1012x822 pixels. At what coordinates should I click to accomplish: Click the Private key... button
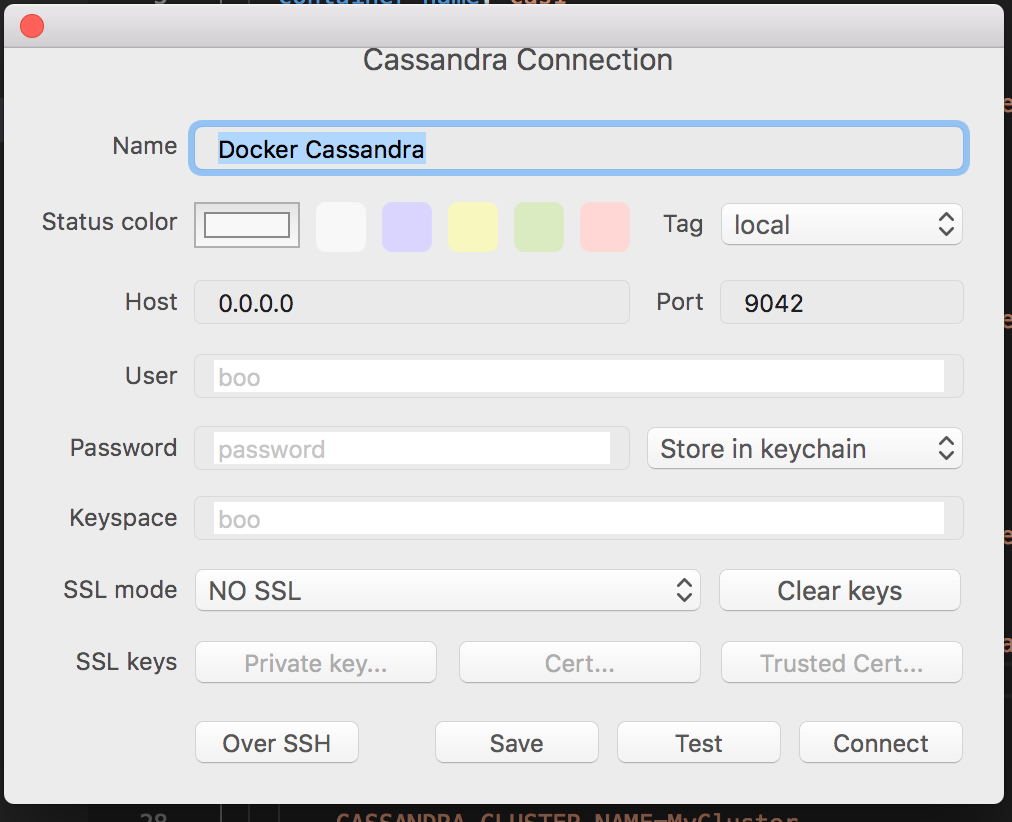(316, 662)
